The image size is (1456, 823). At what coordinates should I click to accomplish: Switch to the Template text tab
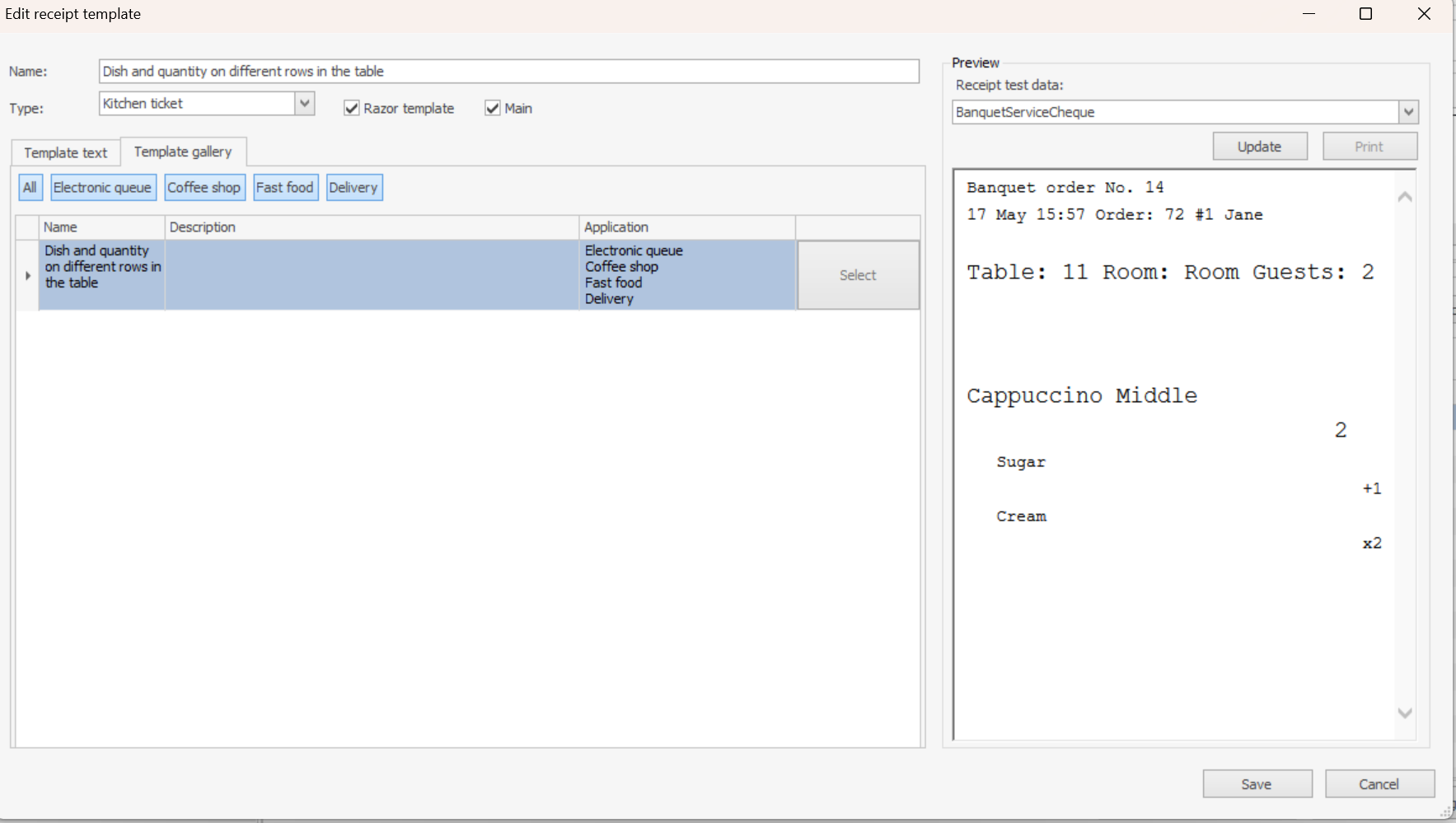tap(66, 152)
